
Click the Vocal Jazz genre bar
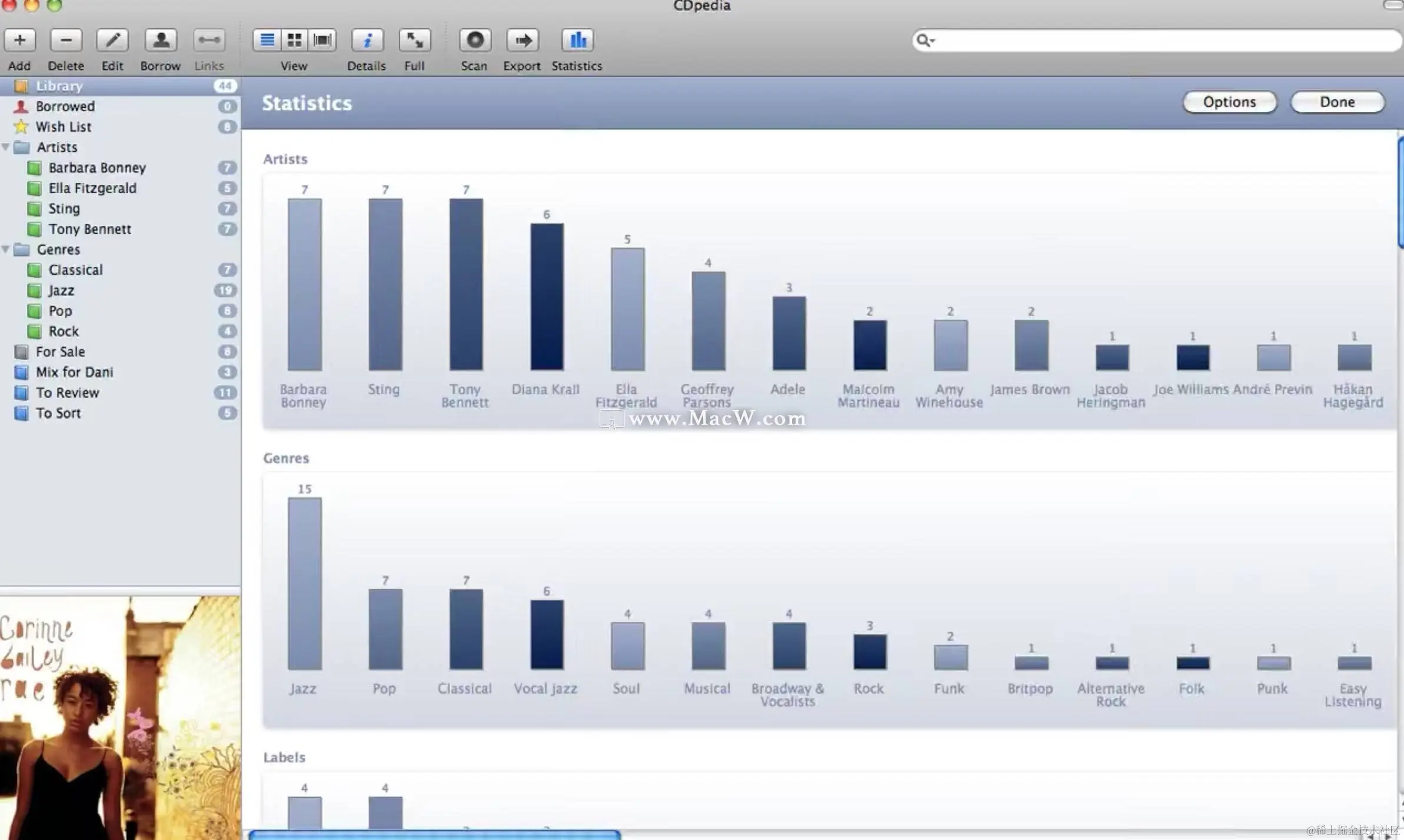(547, 635)
